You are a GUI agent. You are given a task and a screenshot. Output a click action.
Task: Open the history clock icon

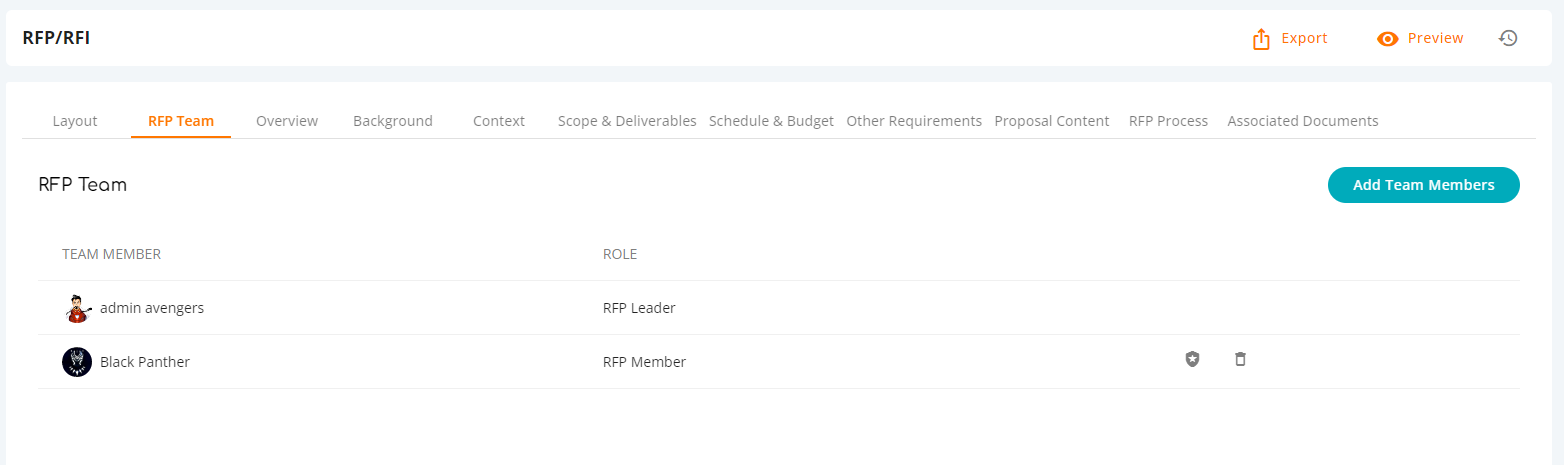click(1508, 38)
